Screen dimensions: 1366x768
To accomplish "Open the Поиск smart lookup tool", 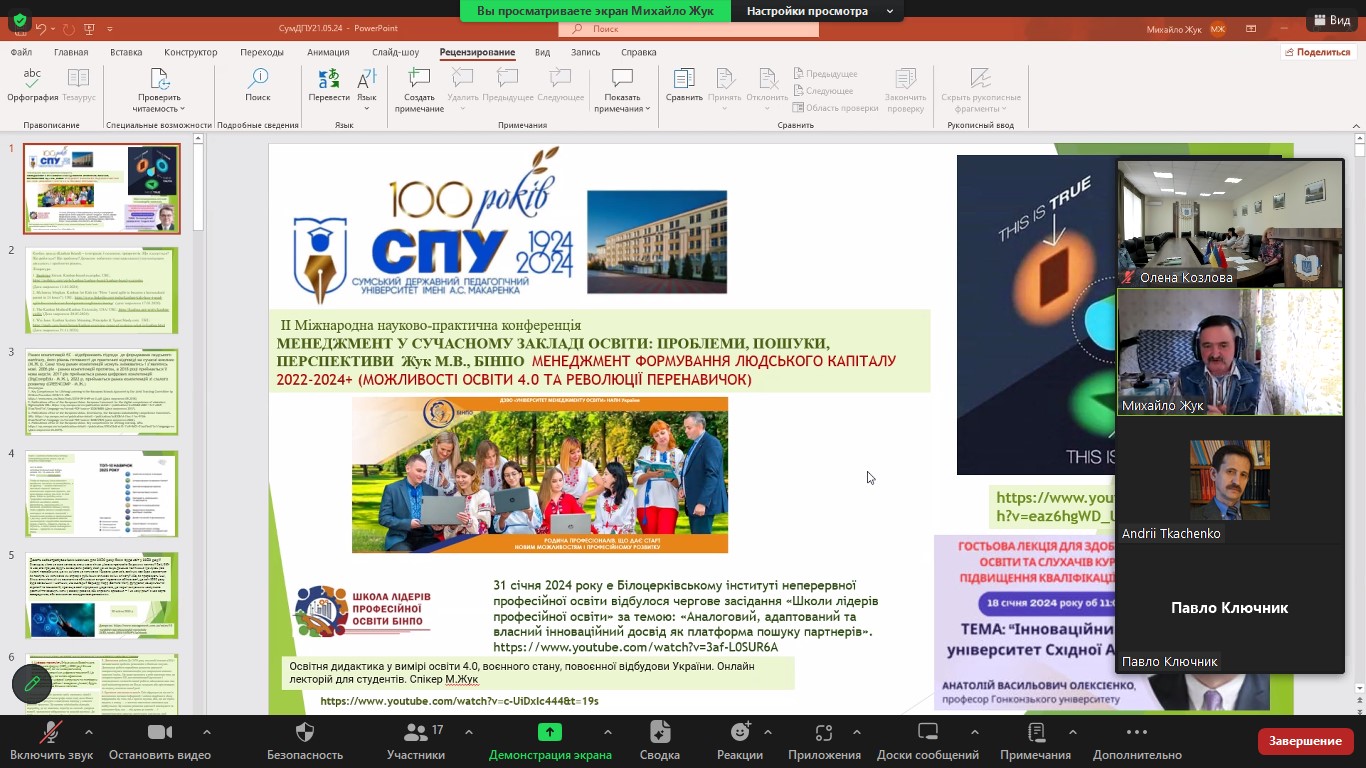I will pyautogui.click(x=258, y=79).
